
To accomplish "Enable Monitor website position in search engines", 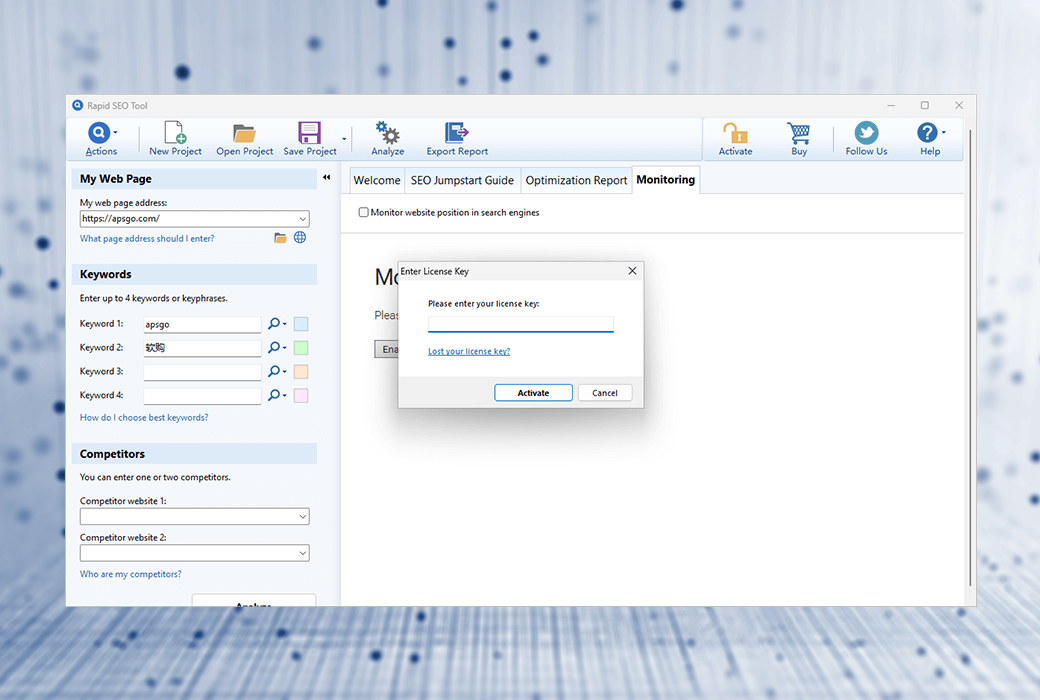I will 364,212.
